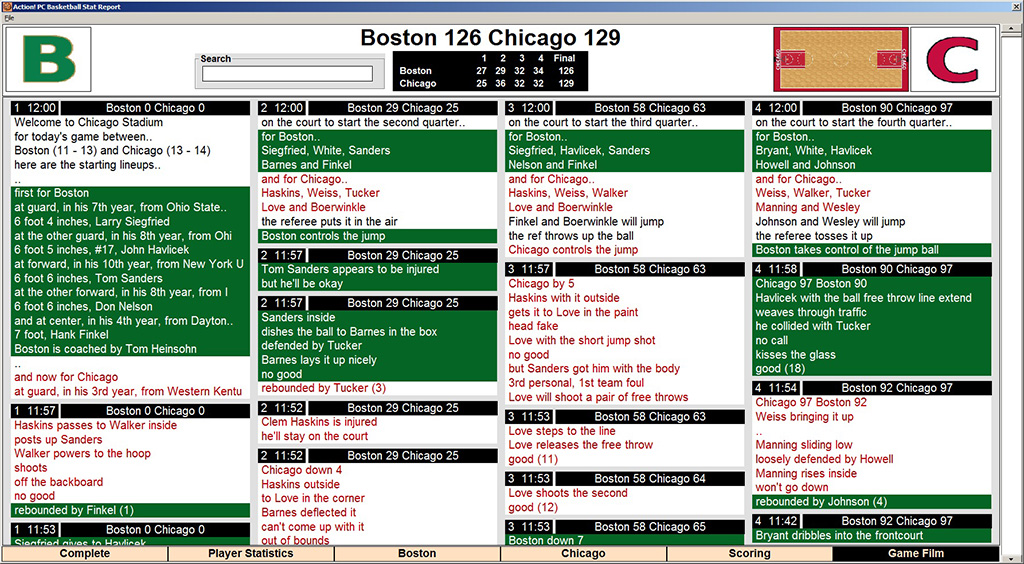Select the 4 11:54 Boston 92 Chicago 97 header
Screen dimensions: 1024x564
click(871, 388)
